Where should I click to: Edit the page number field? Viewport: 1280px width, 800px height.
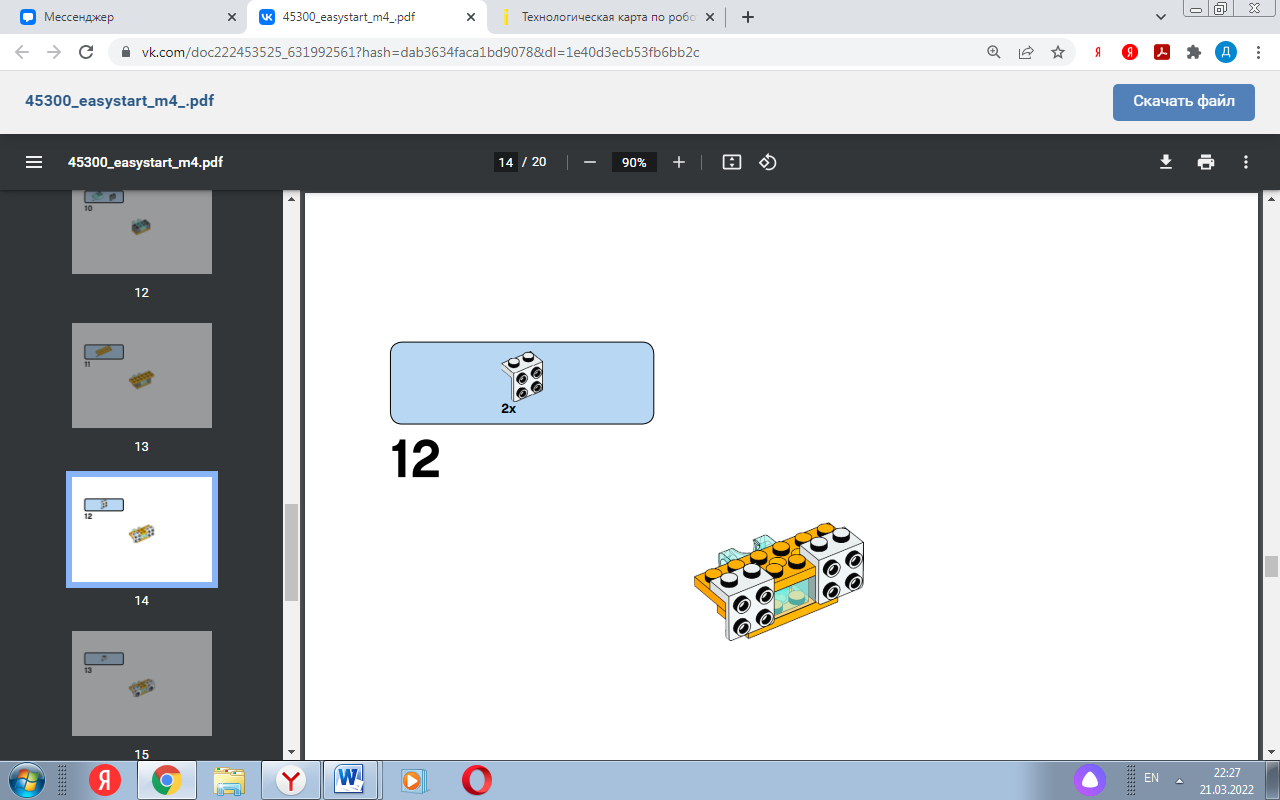pos(506,162)
